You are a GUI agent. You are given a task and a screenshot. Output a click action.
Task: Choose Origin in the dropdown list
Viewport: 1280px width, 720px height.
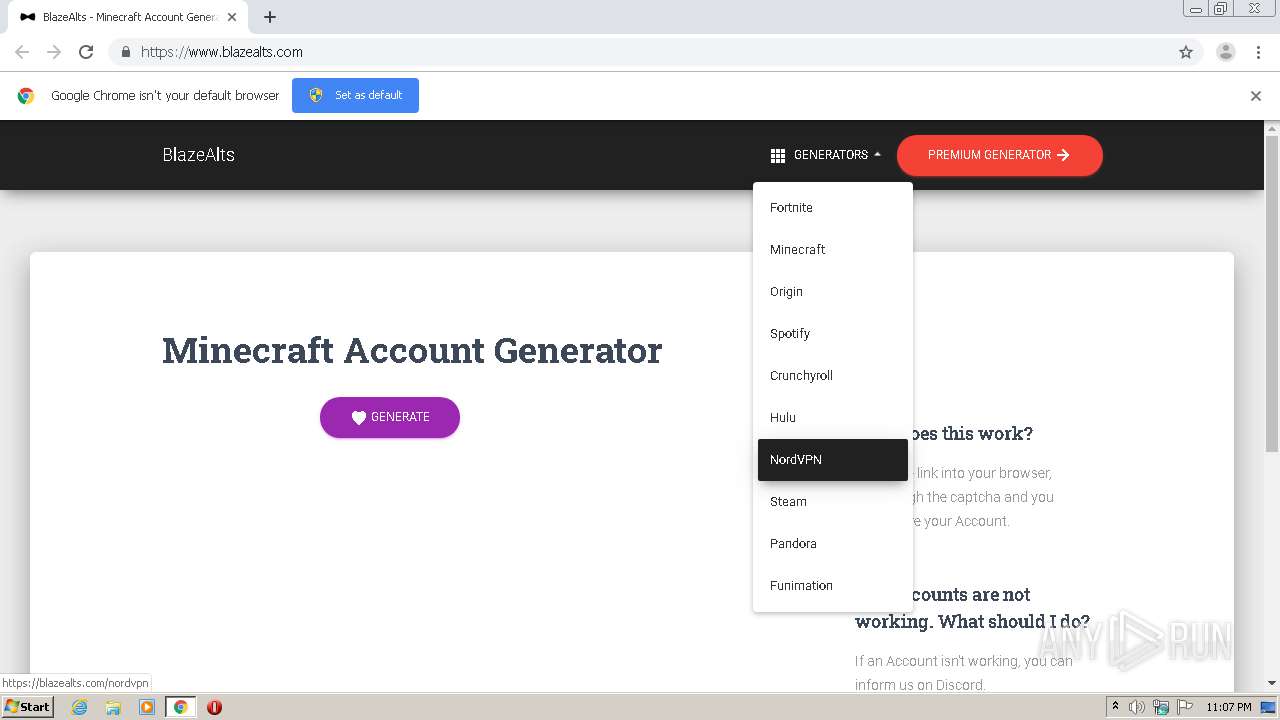(833, 292)
